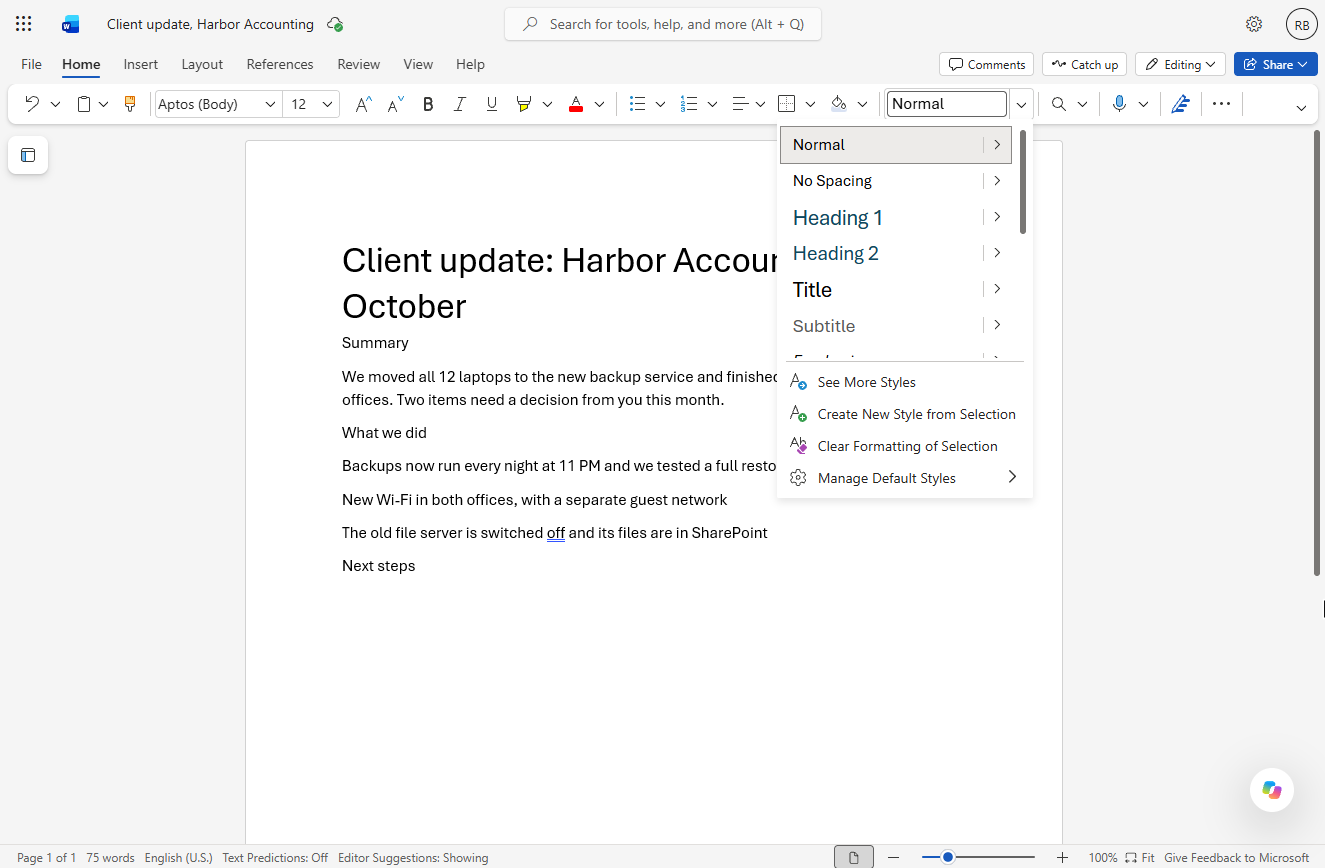Click the Clipboard paste icon

(x=84, y=104)
